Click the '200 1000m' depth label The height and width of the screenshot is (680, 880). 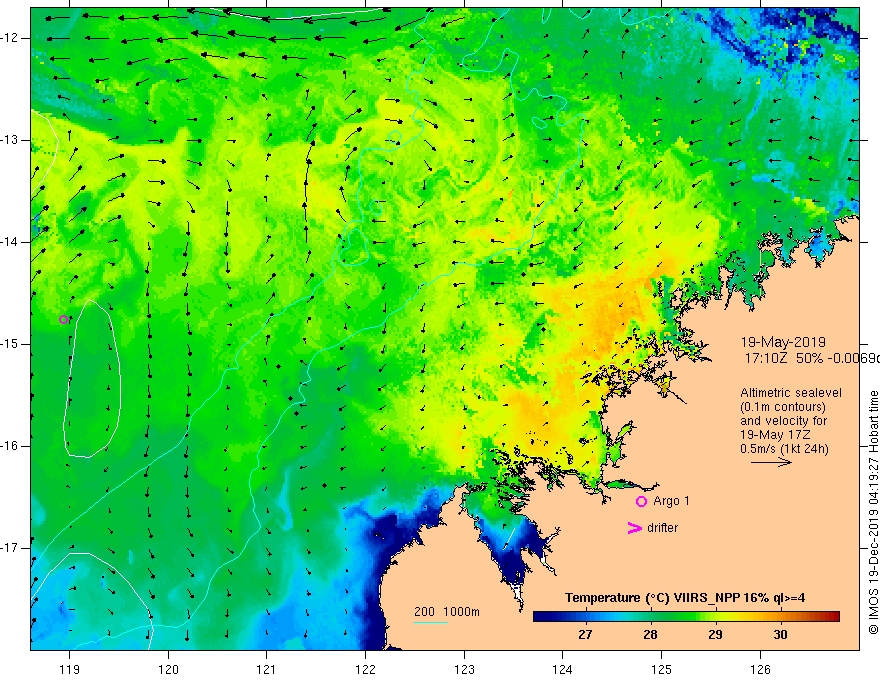click(x=447, y=612)
